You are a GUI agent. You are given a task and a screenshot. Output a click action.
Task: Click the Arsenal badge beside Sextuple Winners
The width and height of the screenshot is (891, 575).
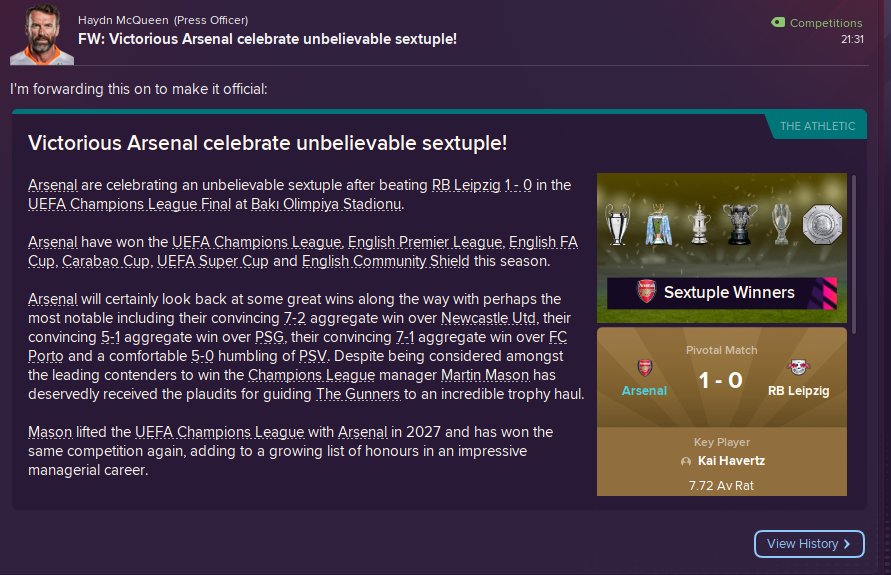(646, 293)
